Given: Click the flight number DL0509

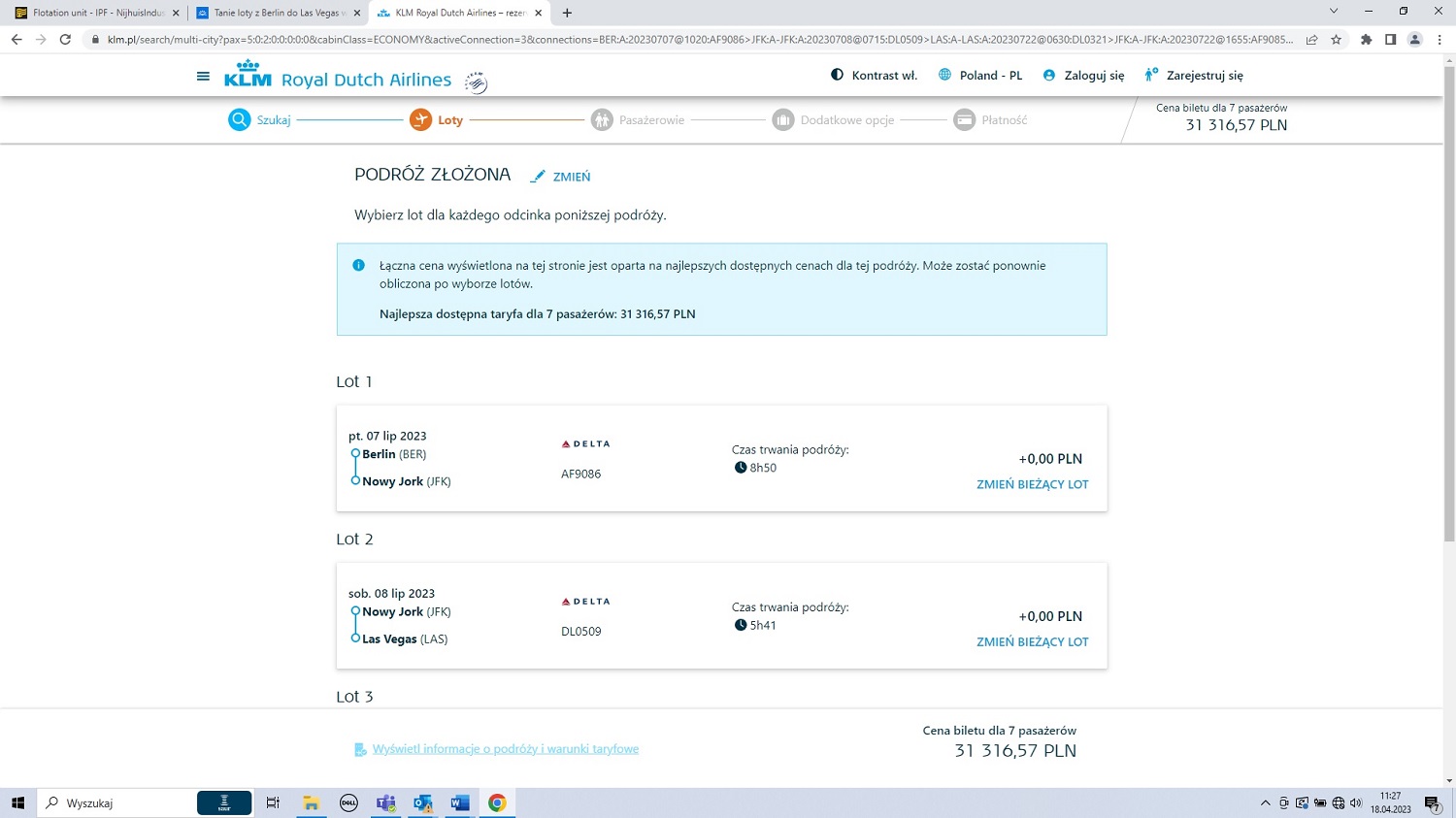Looking at the screenshot, I should [x=580, y=632].
